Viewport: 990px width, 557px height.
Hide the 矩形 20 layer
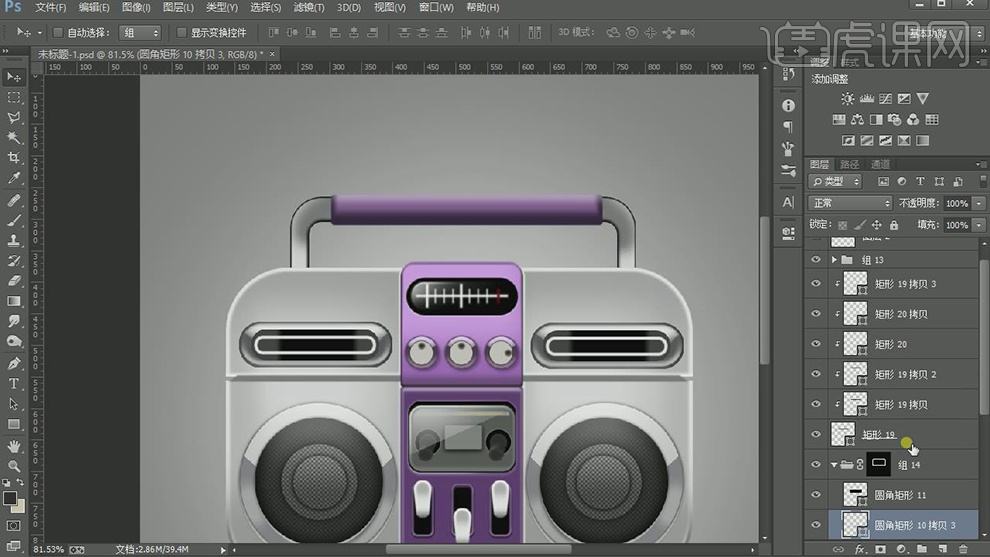click(816, 344)
